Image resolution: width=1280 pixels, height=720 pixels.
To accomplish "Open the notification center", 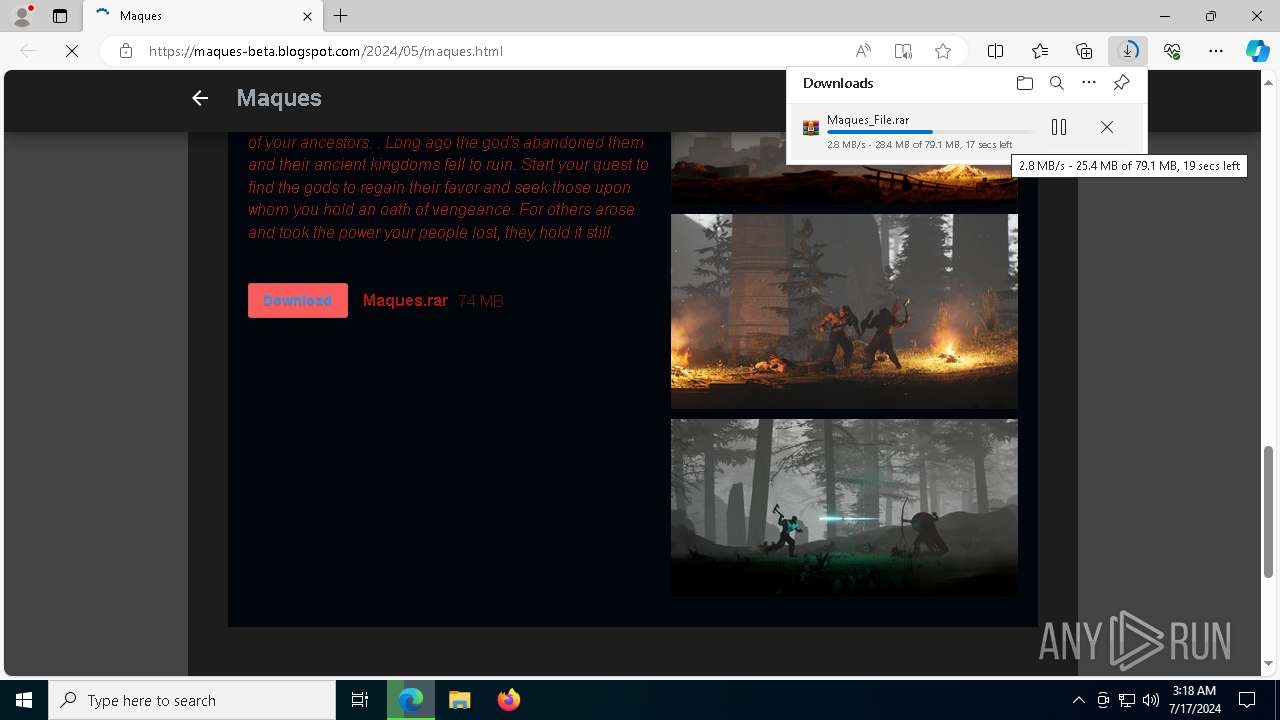I will 1247,700.
